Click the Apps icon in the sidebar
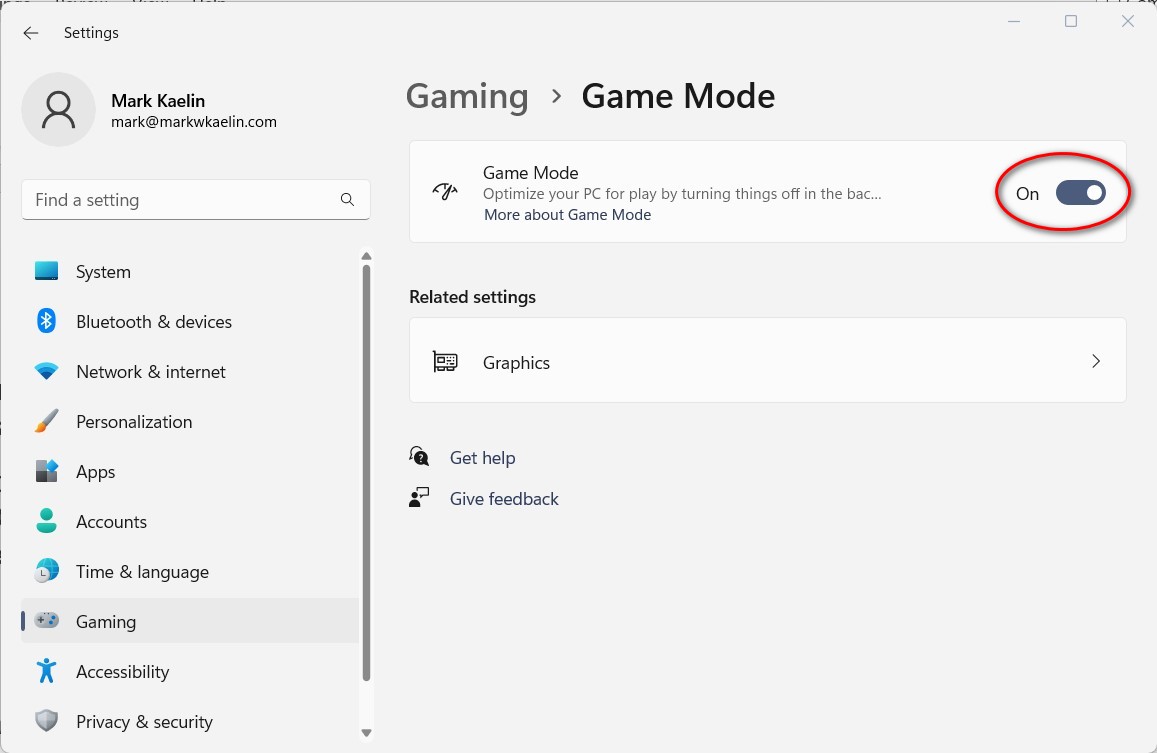This screenshot has height=753, width=1157. click(46, 471)
